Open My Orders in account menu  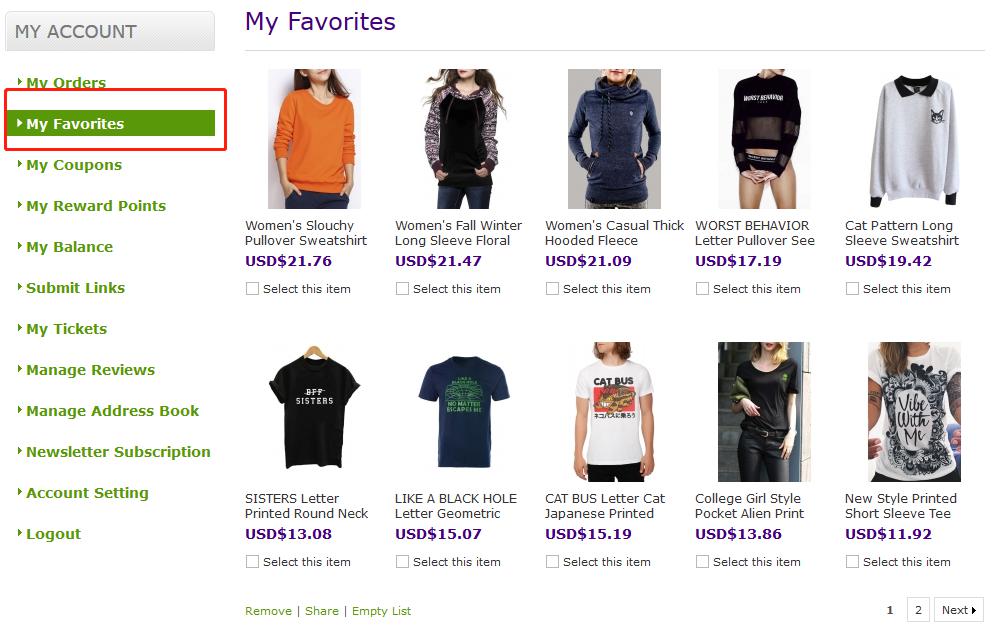[66, 83]
